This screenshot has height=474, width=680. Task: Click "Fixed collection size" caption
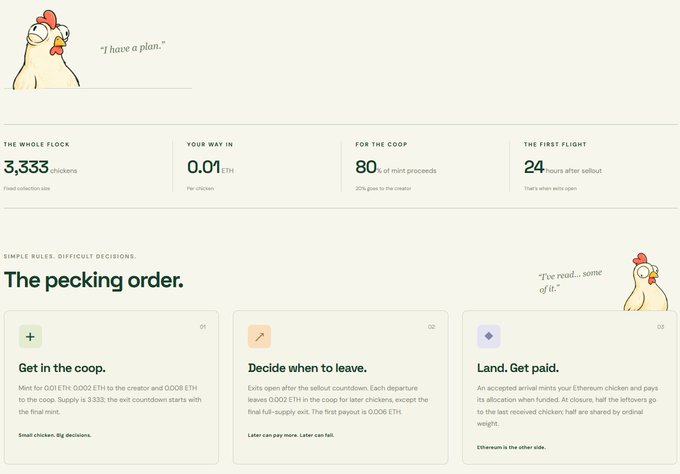[27, 189]
